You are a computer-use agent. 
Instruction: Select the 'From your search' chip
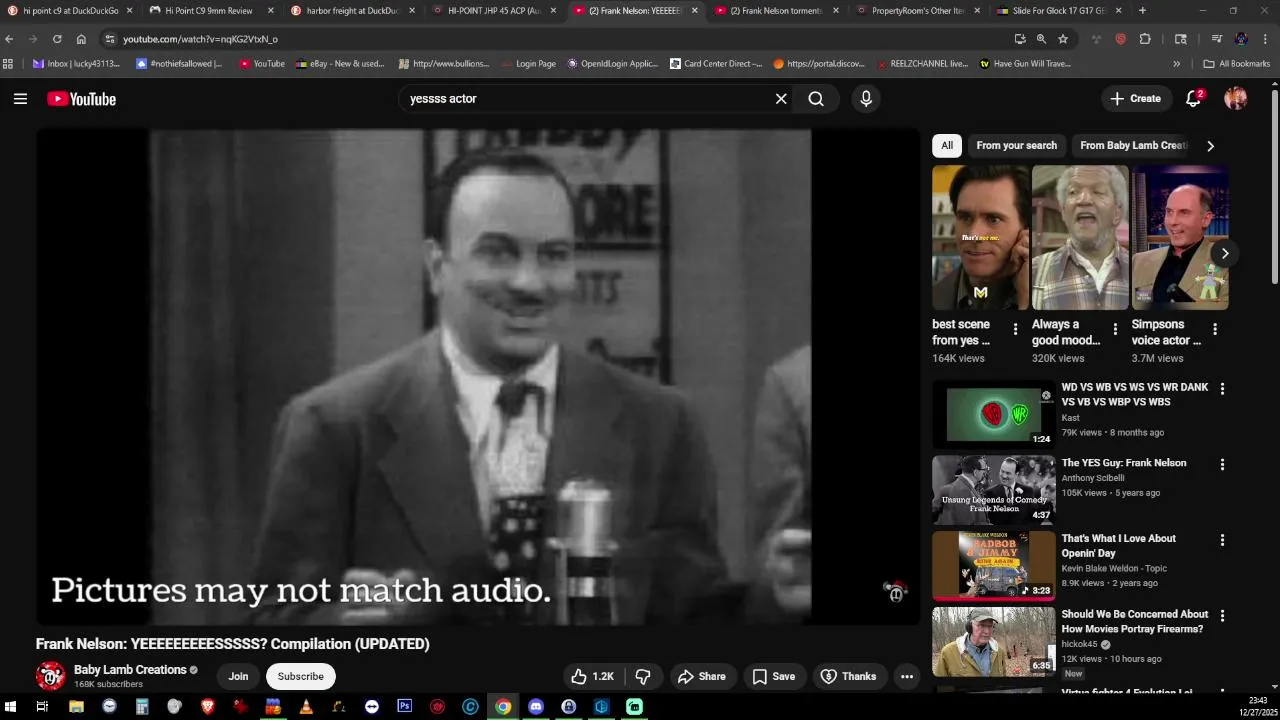pyautogui.click(x=1016, y=146)
